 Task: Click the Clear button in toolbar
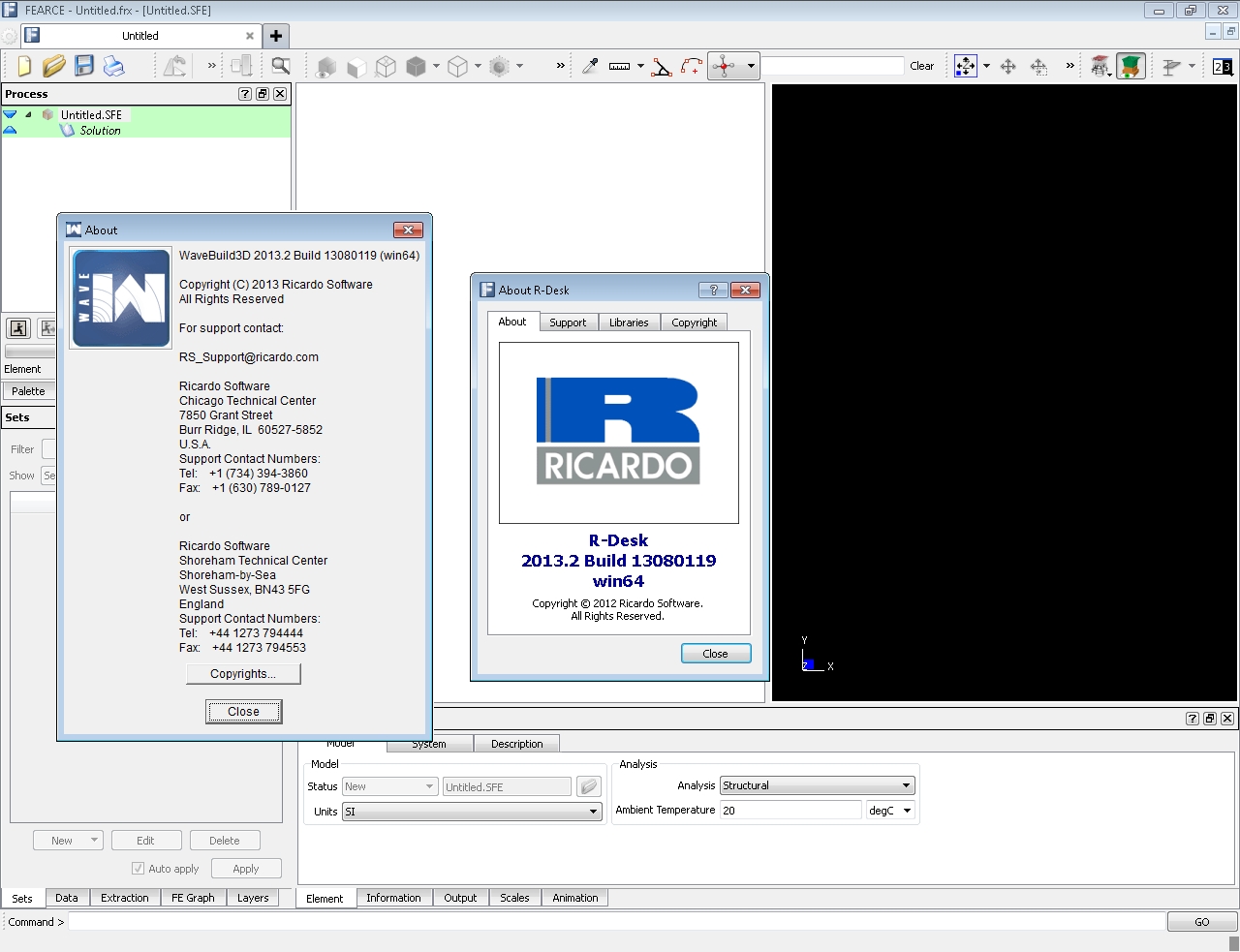coord(922,66)
